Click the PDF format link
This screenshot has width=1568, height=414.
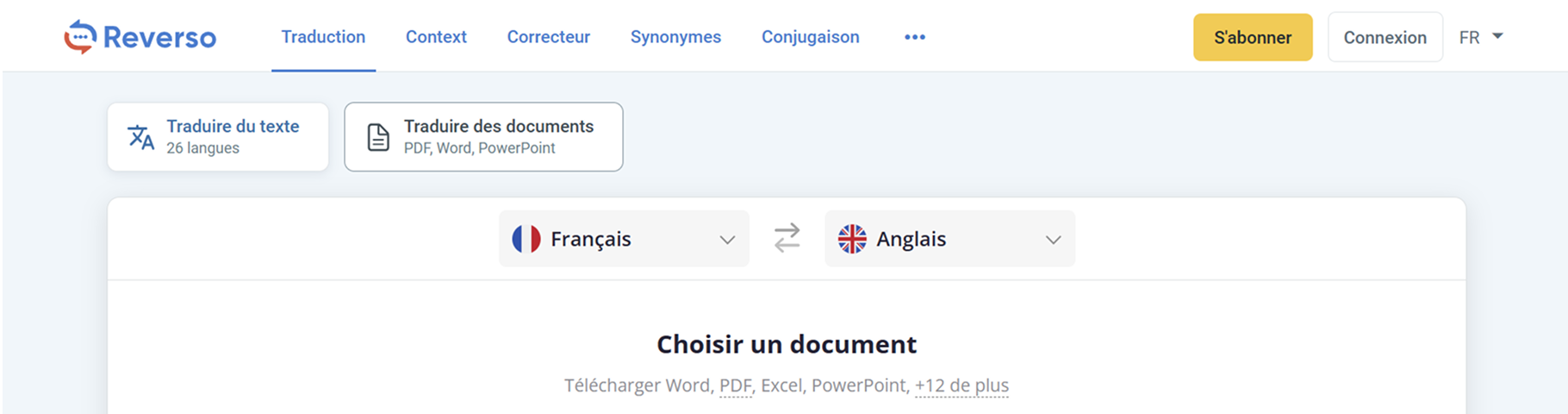(735, 386)
